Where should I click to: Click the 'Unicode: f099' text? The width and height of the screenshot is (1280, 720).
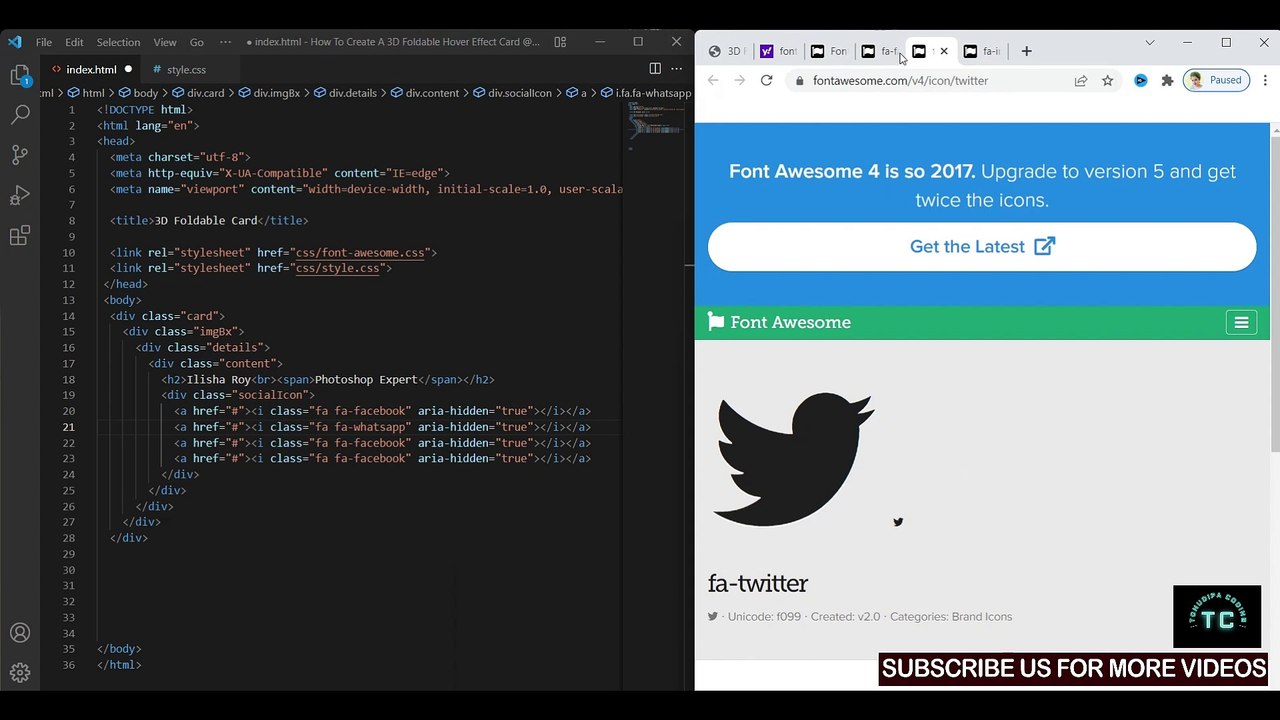tap(764, 617)
